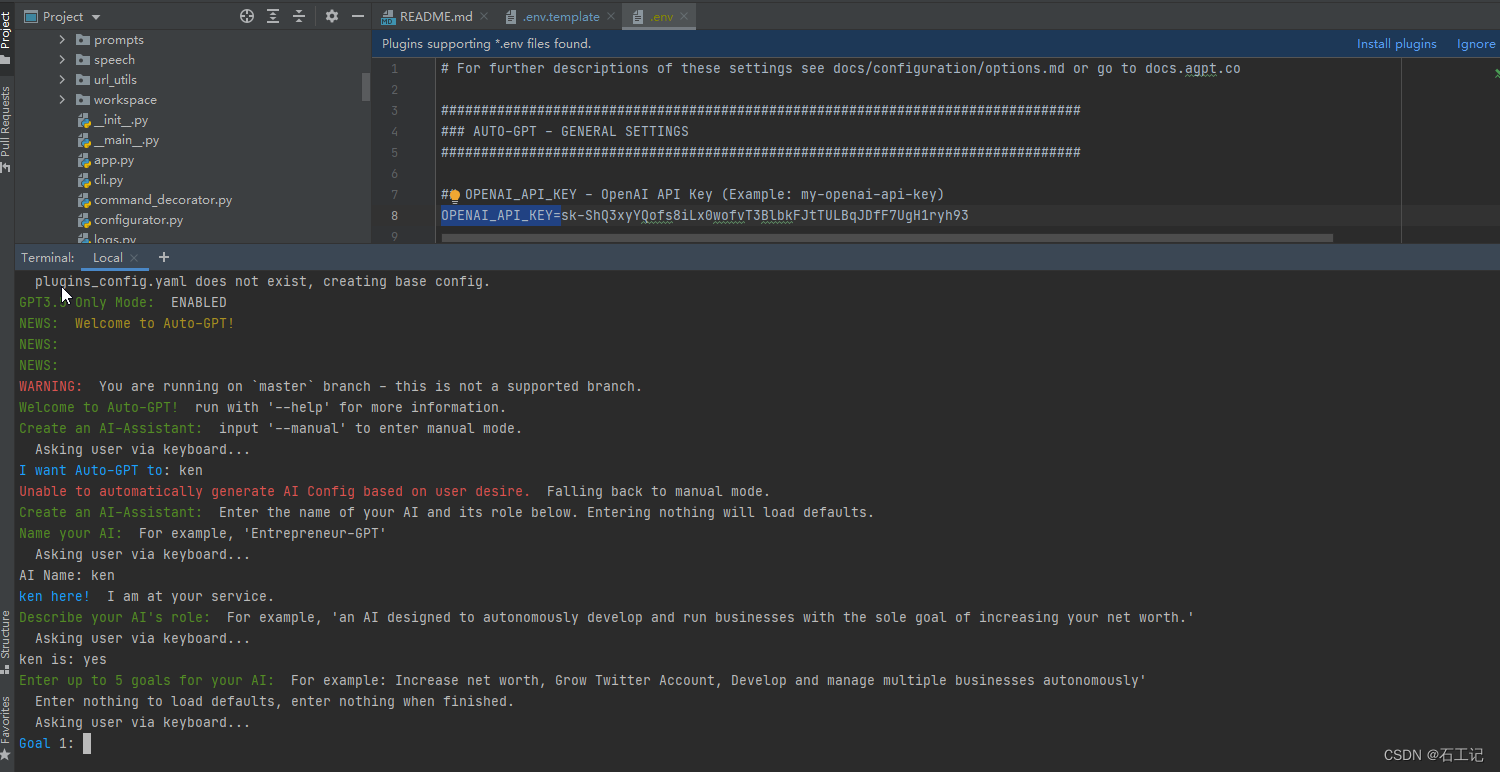This screenshot has width=1500, height=772.
Task: Open Project panel settings gear
Action: click(x=332, y=16)
